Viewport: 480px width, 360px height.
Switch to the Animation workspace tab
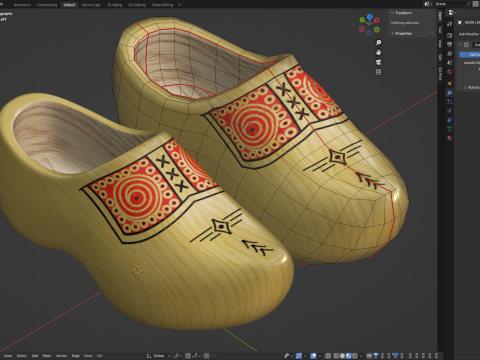click(22, 5)
